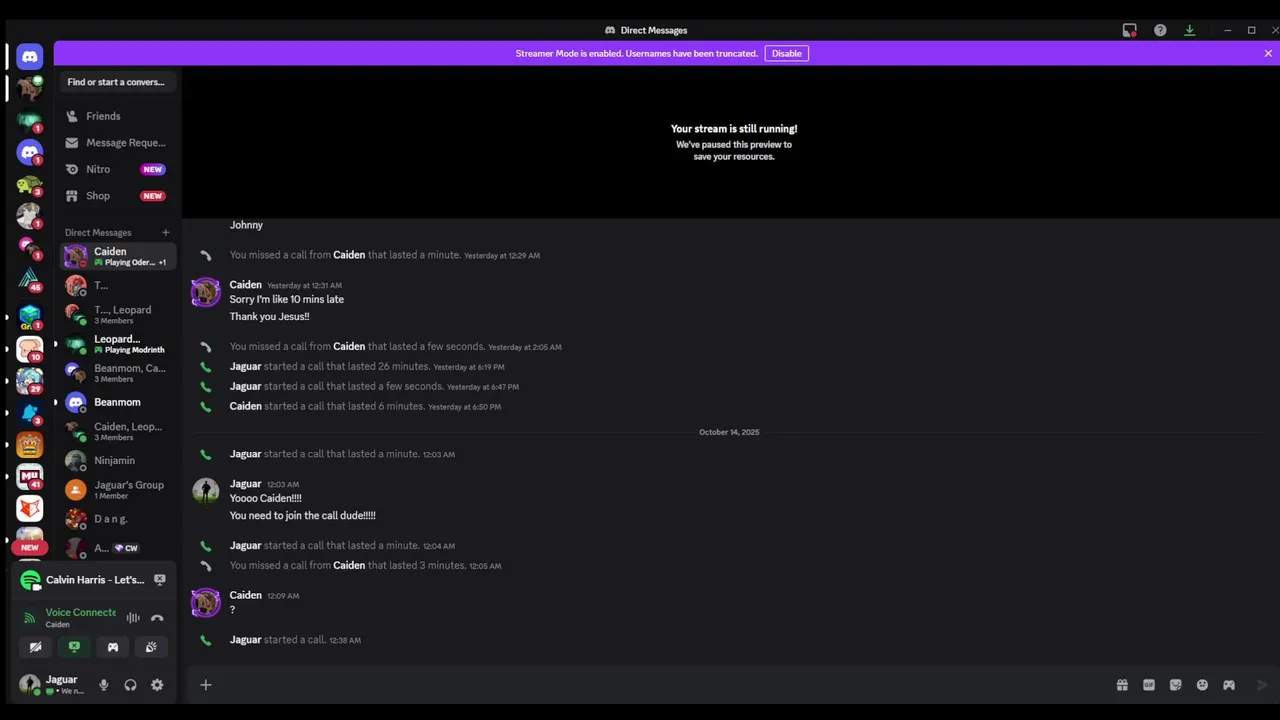Toggle headphones deafen button
The height and width of the screenshot is (720, 1280).
click(130, 685)
